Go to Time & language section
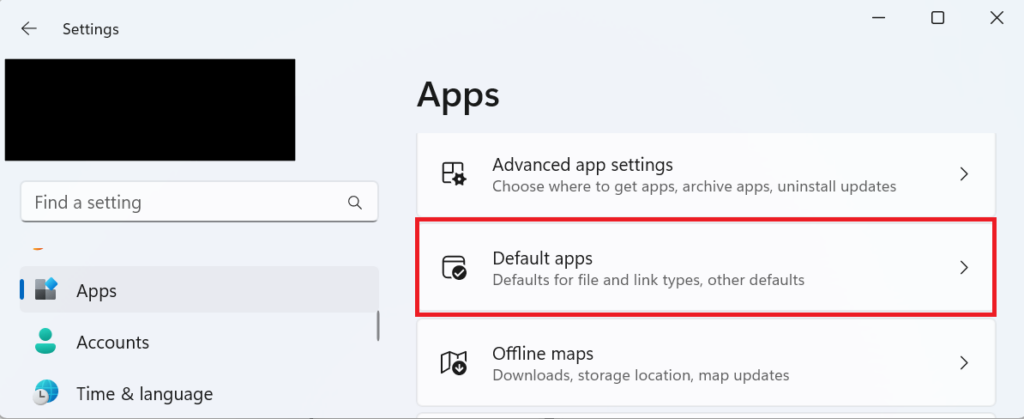This screenshot has height=419, width=1024. pyautogui.click(x=199, y=394)
